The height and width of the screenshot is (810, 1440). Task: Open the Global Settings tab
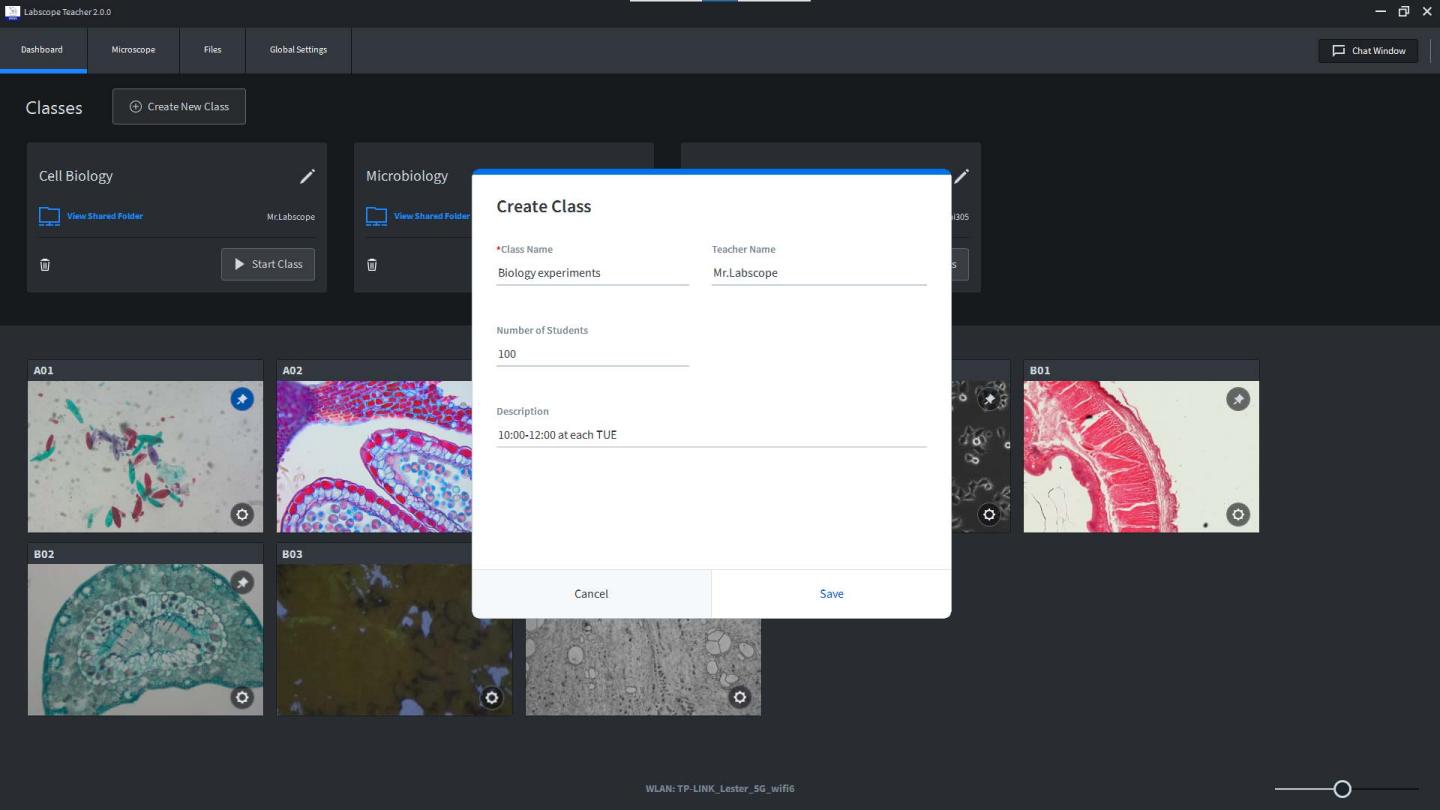297,50
